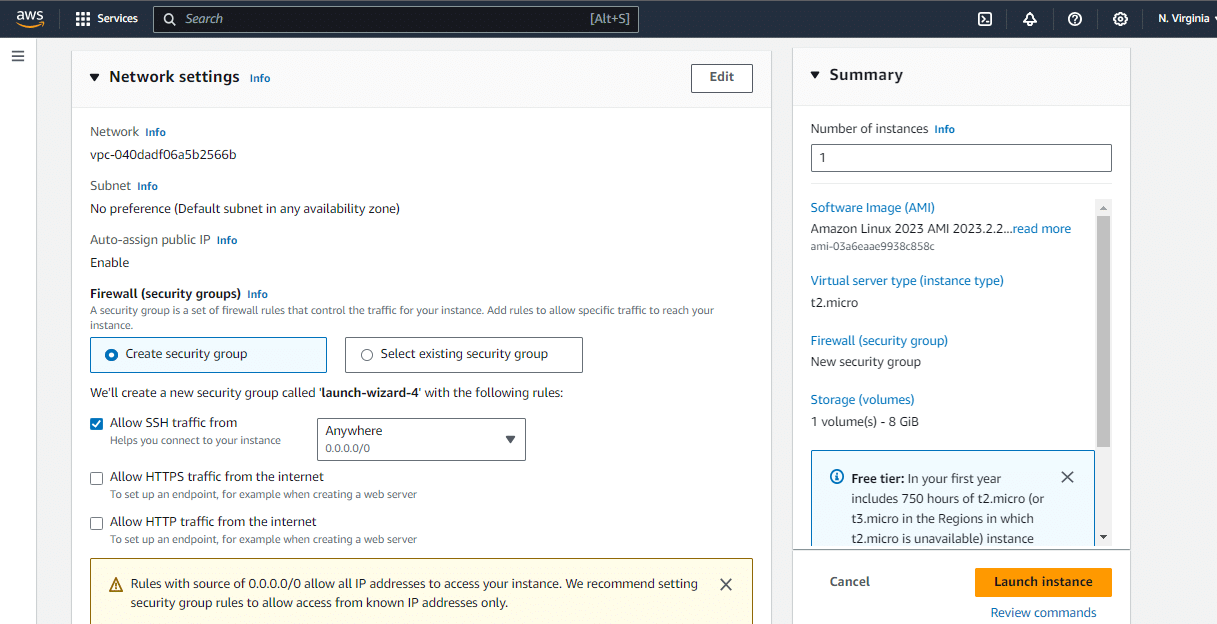
Task: Click the search magnifier icon
Action: [x=169, y=19]
